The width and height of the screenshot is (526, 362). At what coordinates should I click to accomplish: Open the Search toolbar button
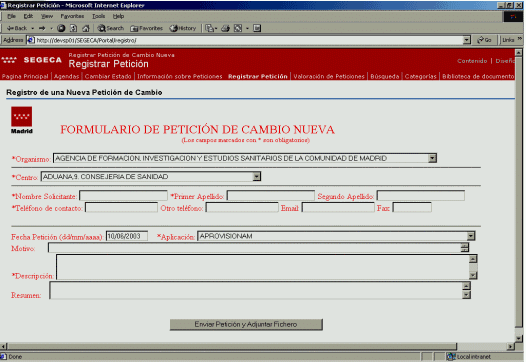[x=111, y=28]
